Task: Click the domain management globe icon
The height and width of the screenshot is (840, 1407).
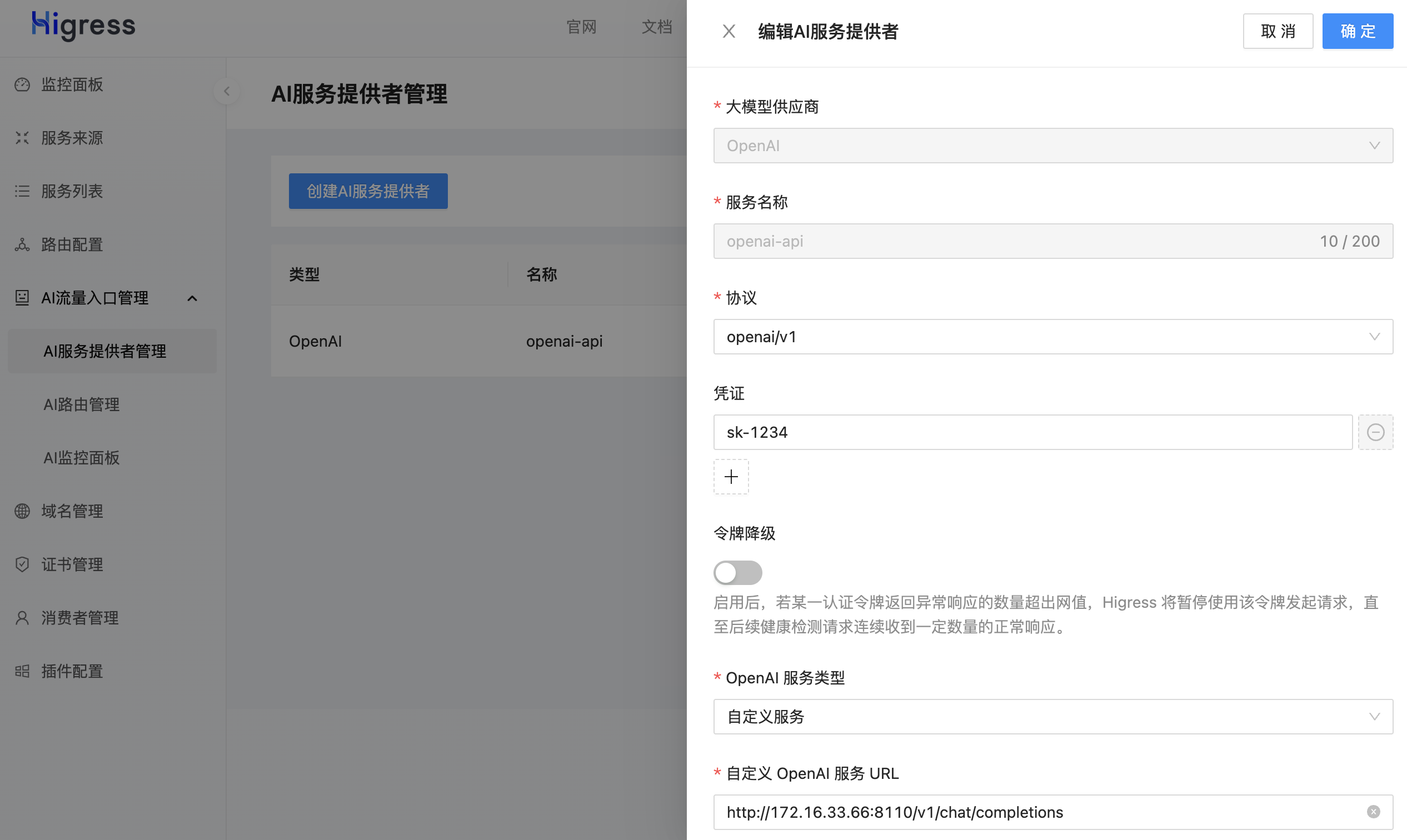Action: coord(22,511)
